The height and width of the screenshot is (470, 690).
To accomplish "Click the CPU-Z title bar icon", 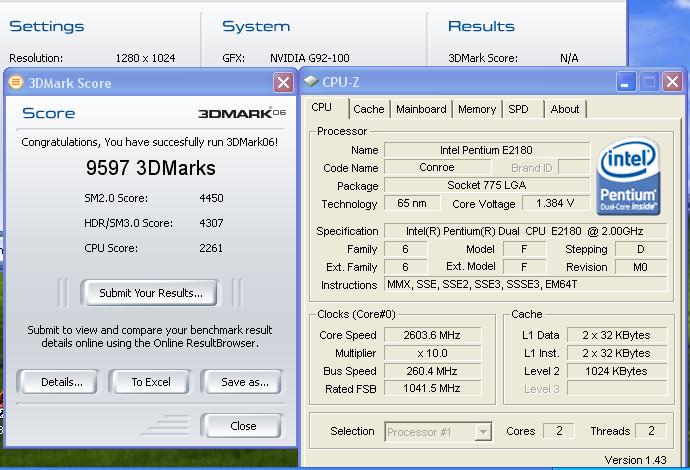I will point(311,81).
